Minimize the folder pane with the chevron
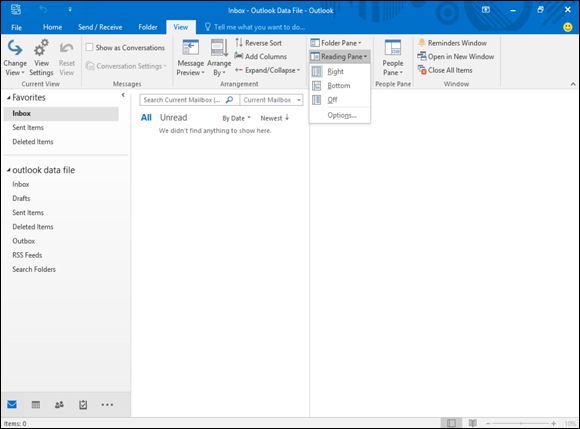Viewport: 580px width, 429px height. click(x=123, y=95)
